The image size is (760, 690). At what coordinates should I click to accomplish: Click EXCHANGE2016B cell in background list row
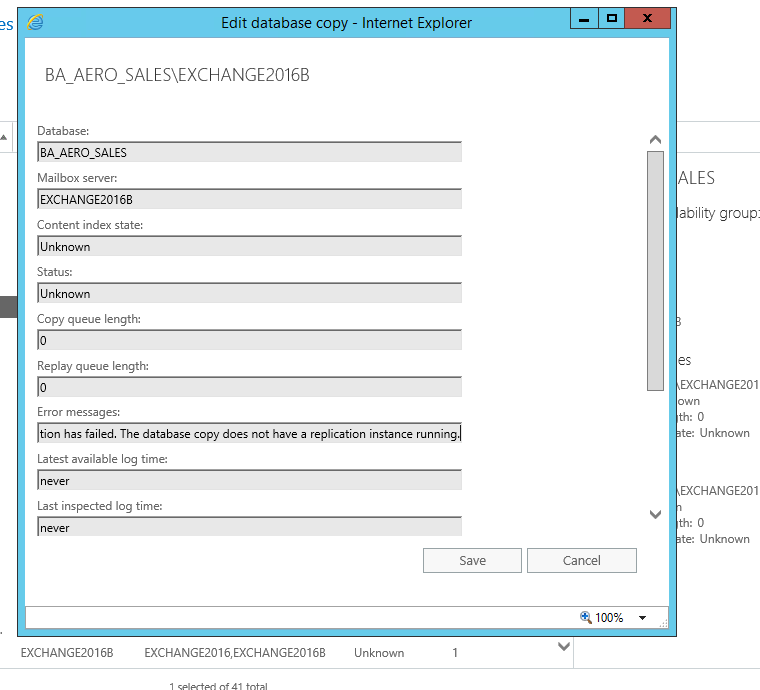pos(67,653)
